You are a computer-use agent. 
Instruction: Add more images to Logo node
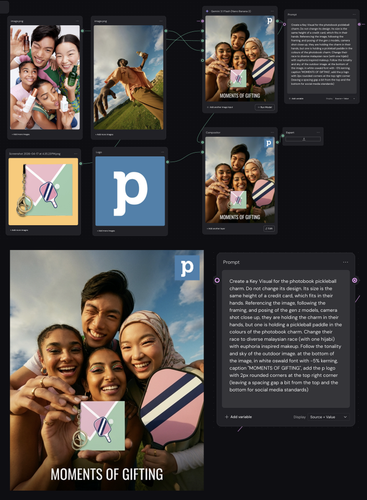pos(106,231)
